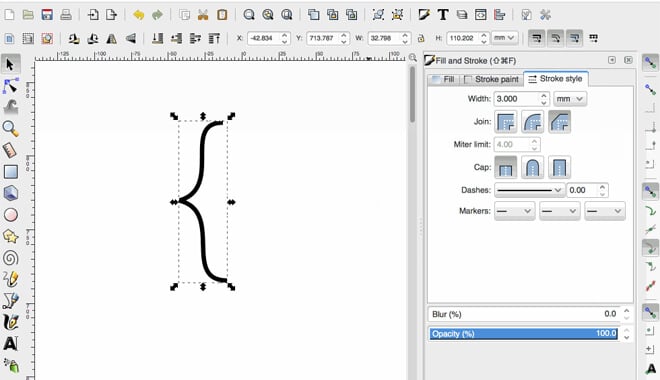Set cap style to round cap
This screenshot has height=380, width=660.
coord(532,167)
